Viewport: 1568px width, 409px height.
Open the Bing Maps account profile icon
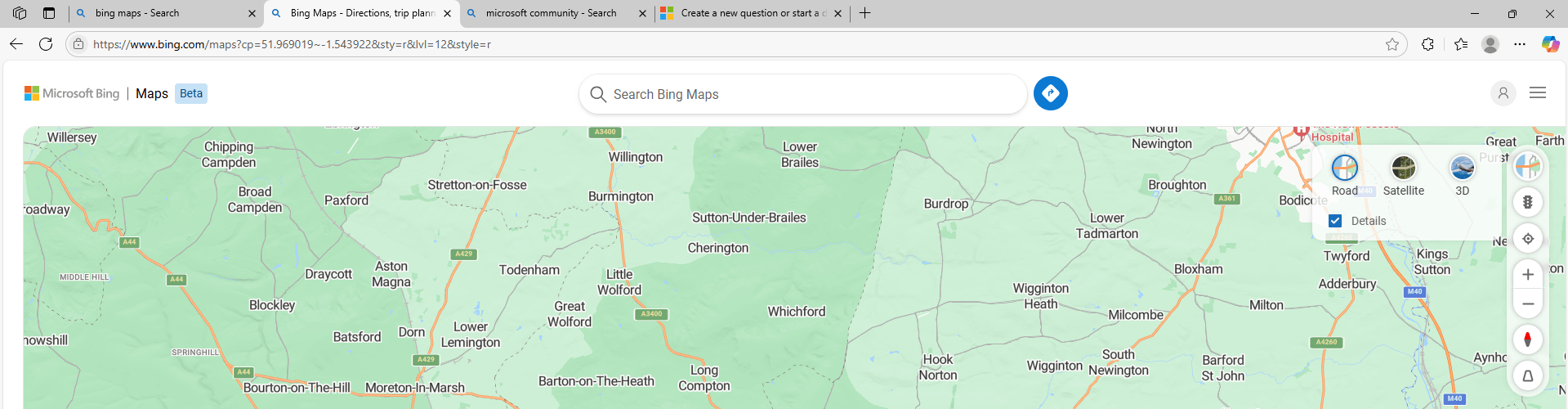pos(1503,93)
